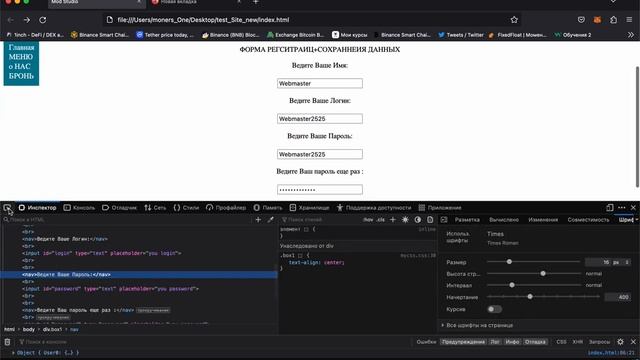
Task: Select the text-align center declaration value
Action: pyautogui.click(x=334, y=262)
